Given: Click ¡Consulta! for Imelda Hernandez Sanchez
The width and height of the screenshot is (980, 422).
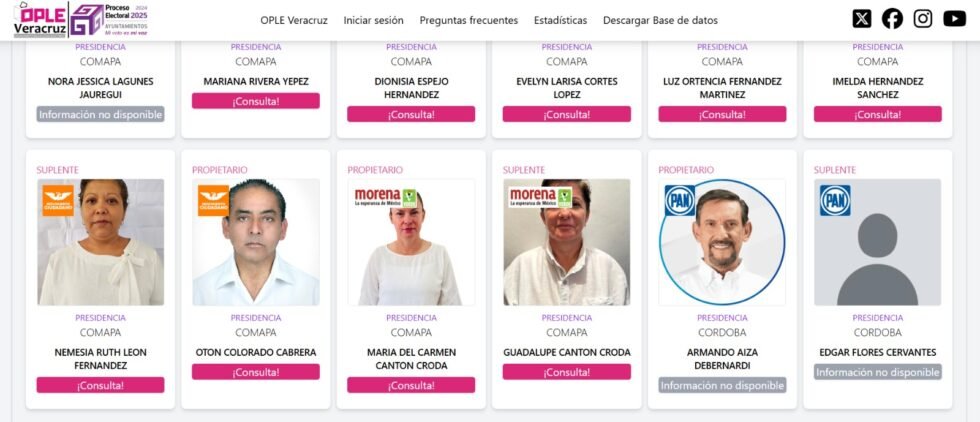Looking at the screenshot, I should (x=878, y=114).
